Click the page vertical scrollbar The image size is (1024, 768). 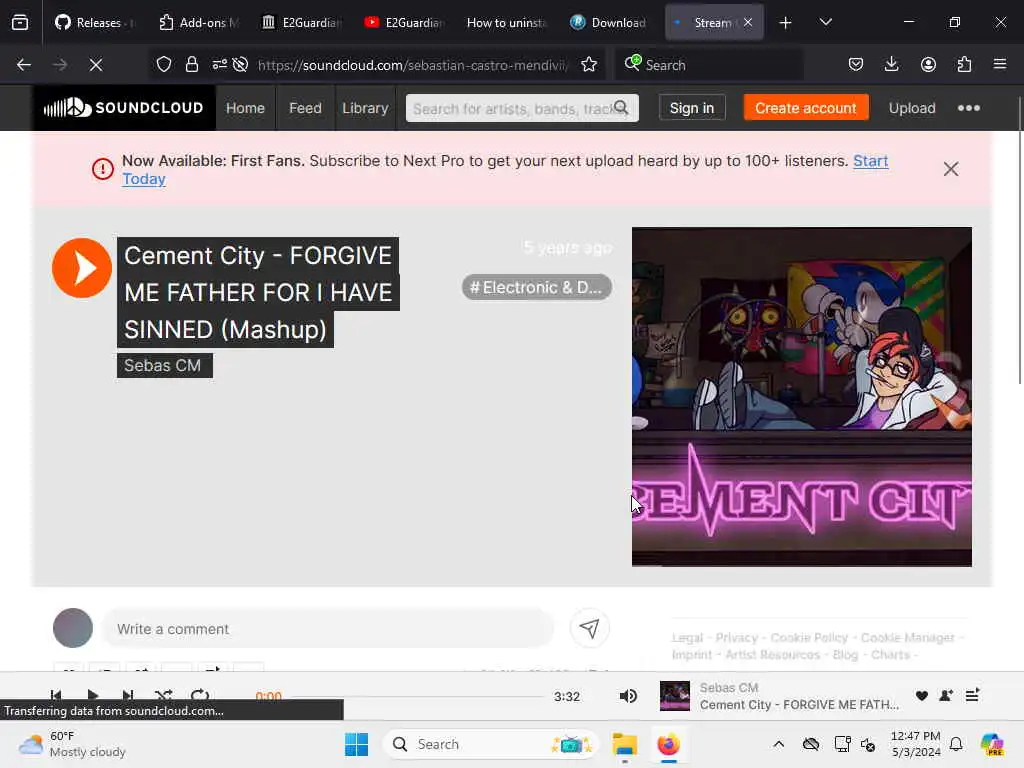click(x=1019, y=240)
